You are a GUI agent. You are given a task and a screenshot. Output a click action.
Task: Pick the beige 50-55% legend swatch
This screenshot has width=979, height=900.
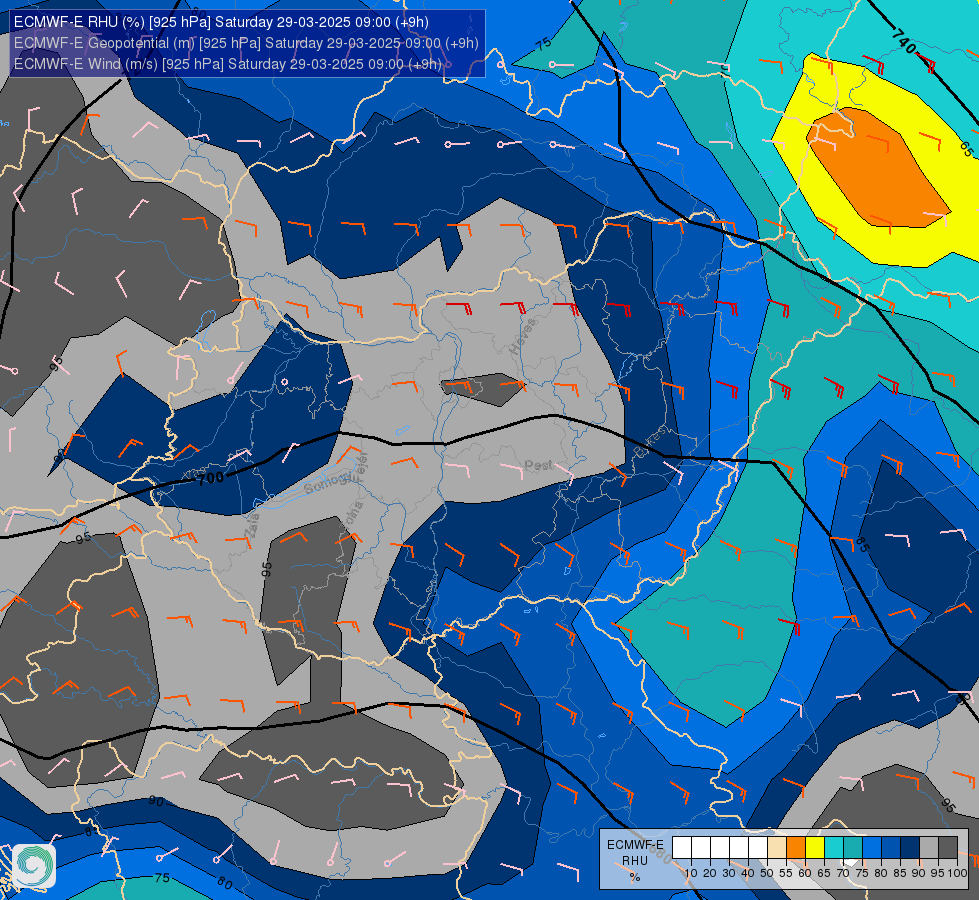pos(777,848)
